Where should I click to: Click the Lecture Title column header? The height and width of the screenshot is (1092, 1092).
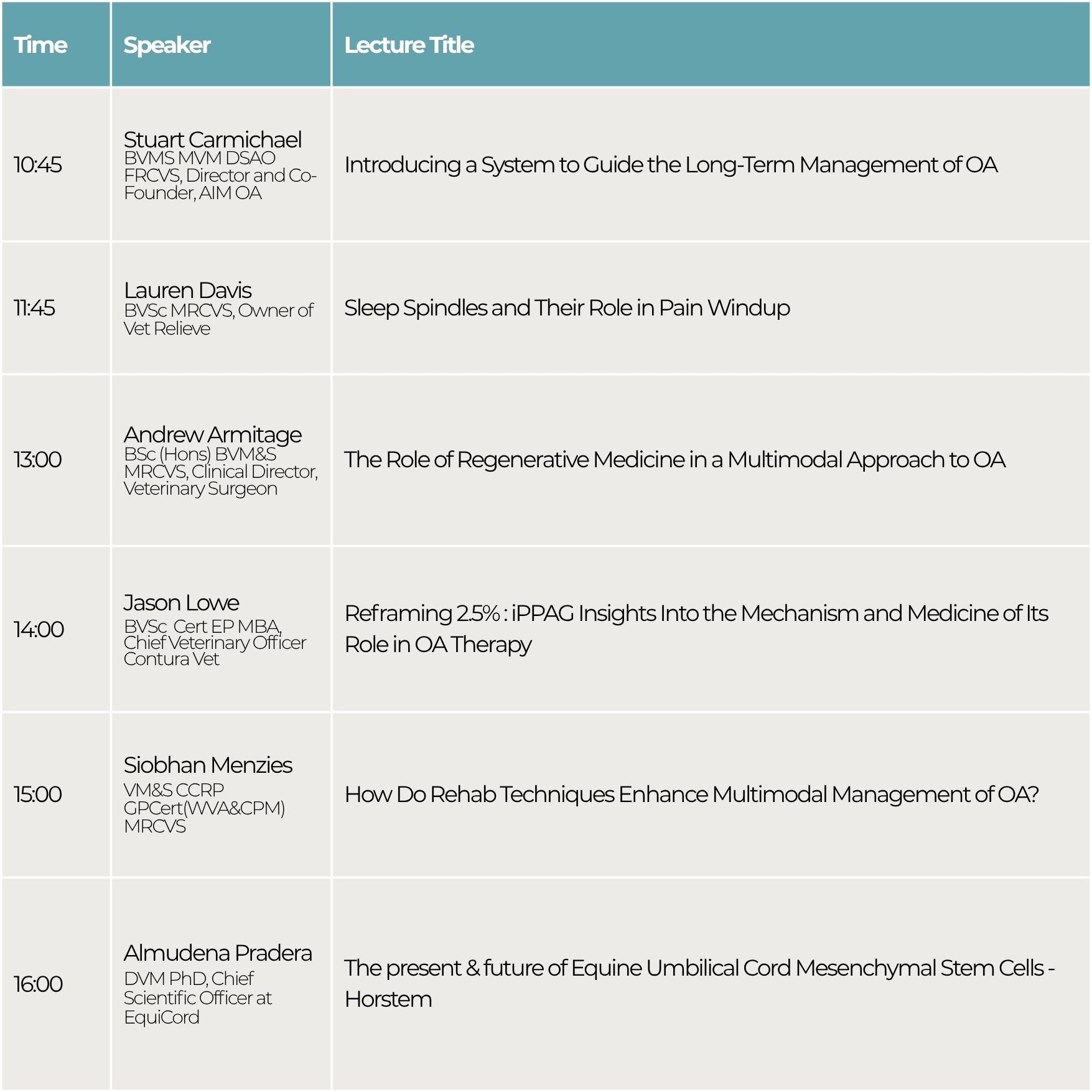click(409, 45)
